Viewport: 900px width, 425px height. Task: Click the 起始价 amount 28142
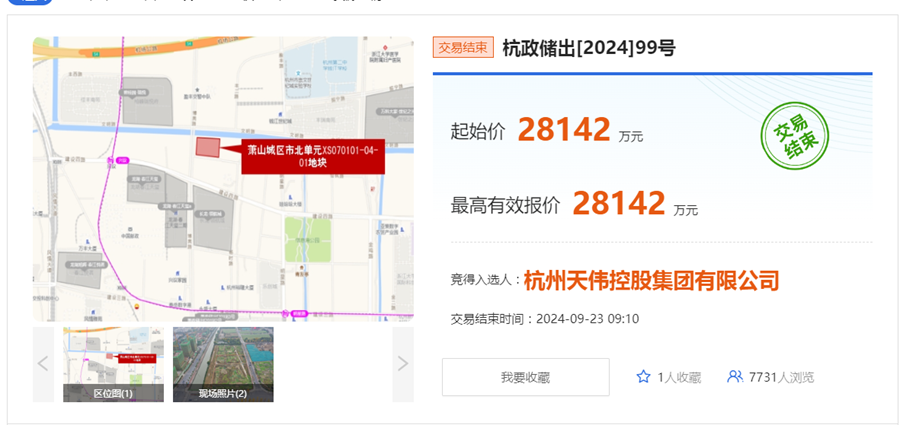(x=564, y=130)
